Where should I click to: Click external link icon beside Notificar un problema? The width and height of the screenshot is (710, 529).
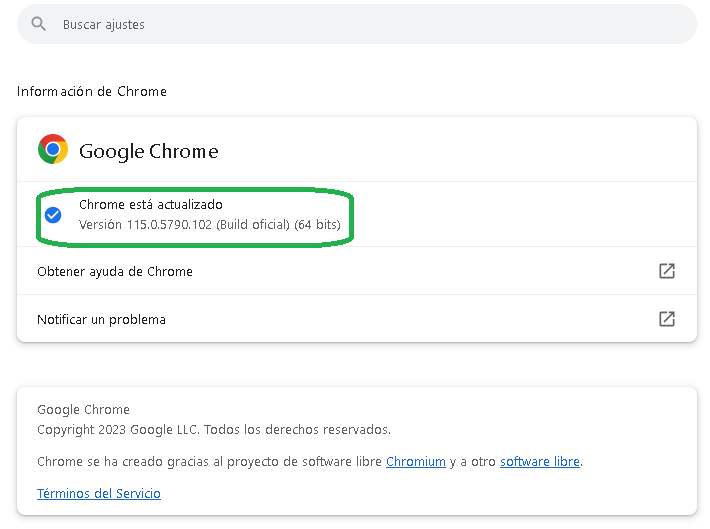click(667, 319)
